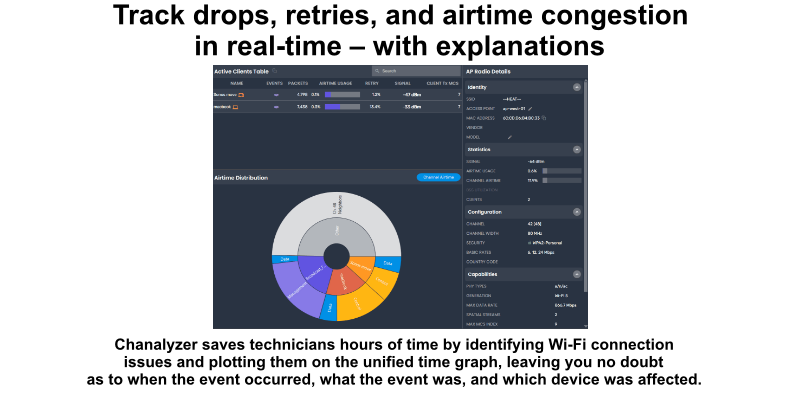The width and height of the screenshot is (800, 400).
Task: Click the Channel Airtime button
Action: pyautogui.click(x=438, y=177)
